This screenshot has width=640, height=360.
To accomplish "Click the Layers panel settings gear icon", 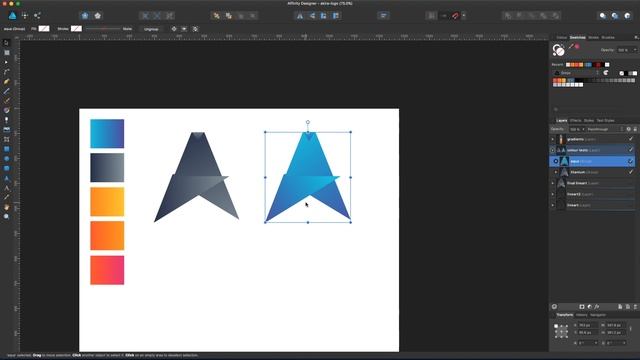I will (x=629, y=129).
